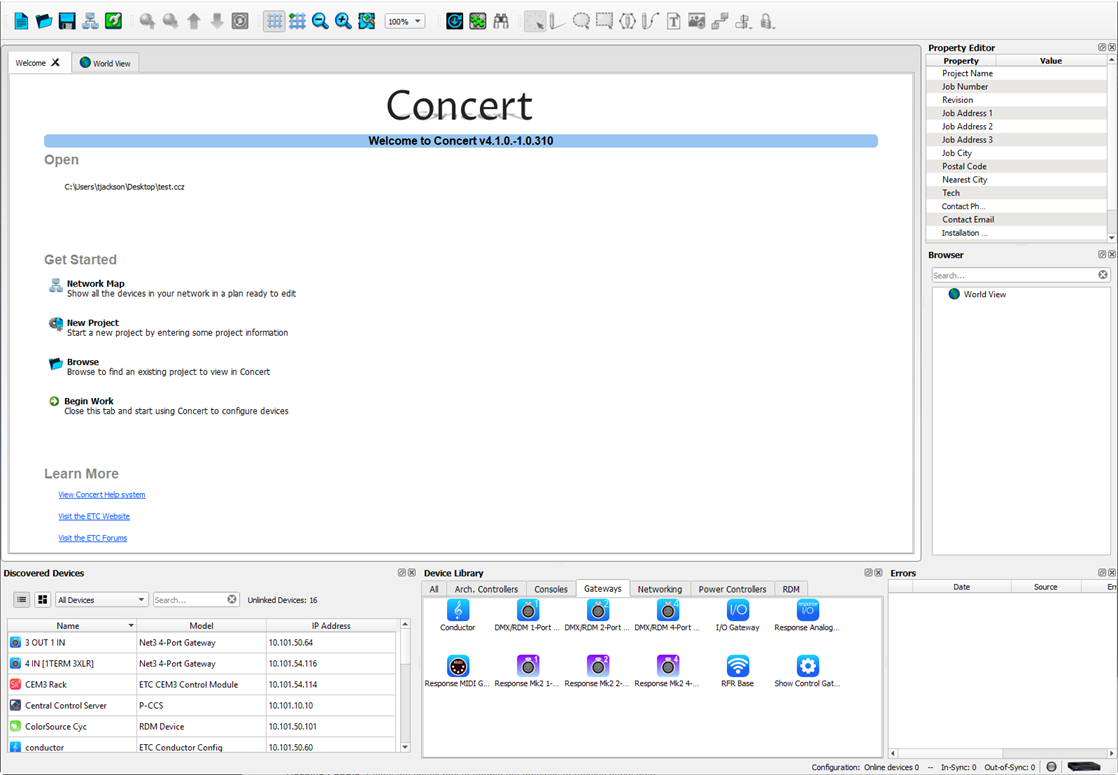
Task: Click the green puzzle piece toolbar icon
Action: pyautogui.click(x=478, y=21)
